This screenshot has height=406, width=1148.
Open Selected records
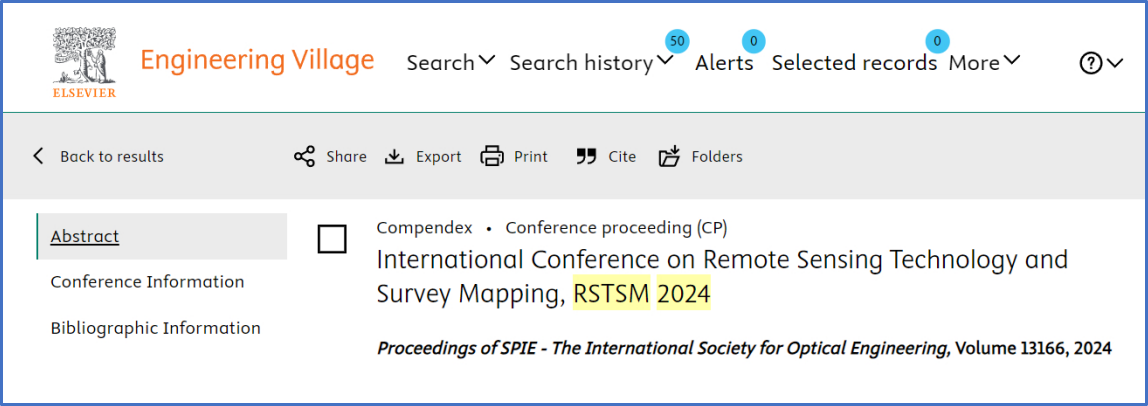(854, 63)
